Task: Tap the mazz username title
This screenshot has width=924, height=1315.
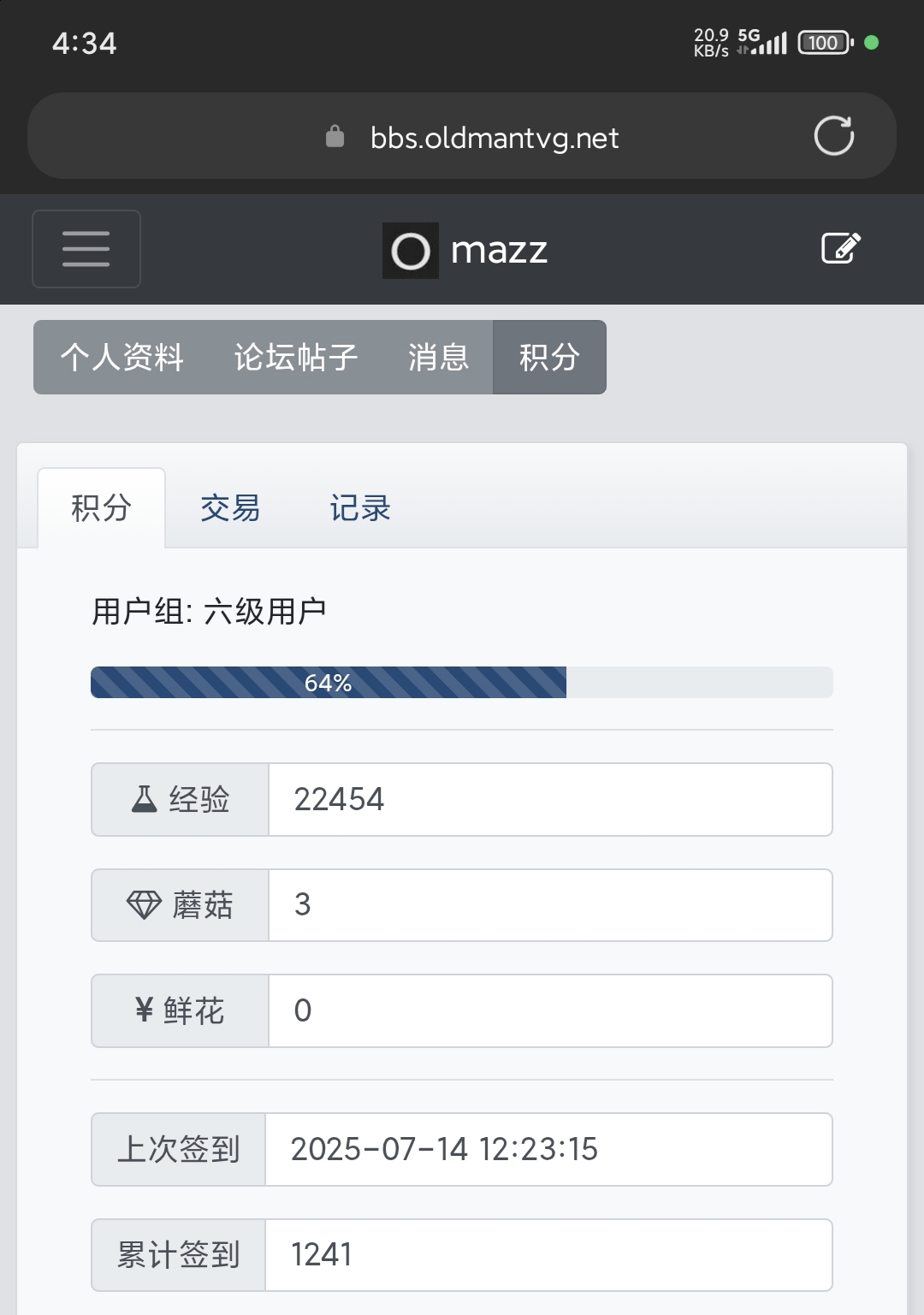Action: coord(499,251)
